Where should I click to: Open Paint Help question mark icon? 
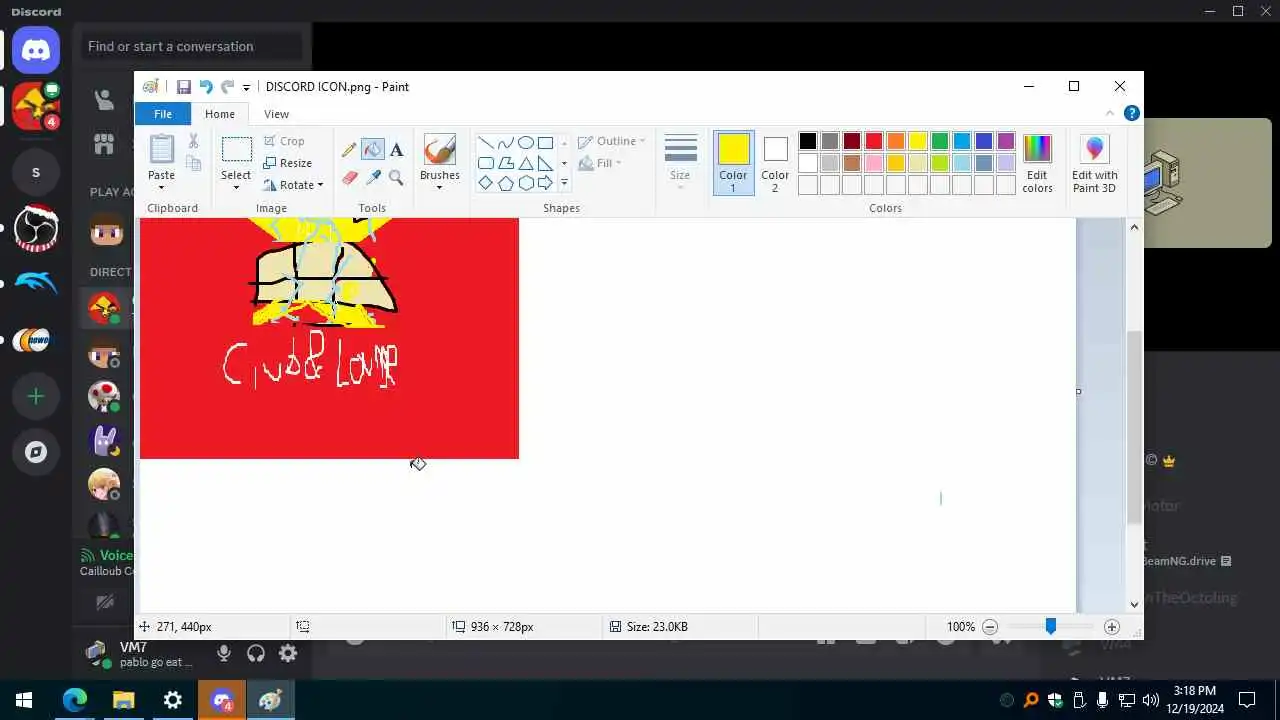[x=1131, y=113]
